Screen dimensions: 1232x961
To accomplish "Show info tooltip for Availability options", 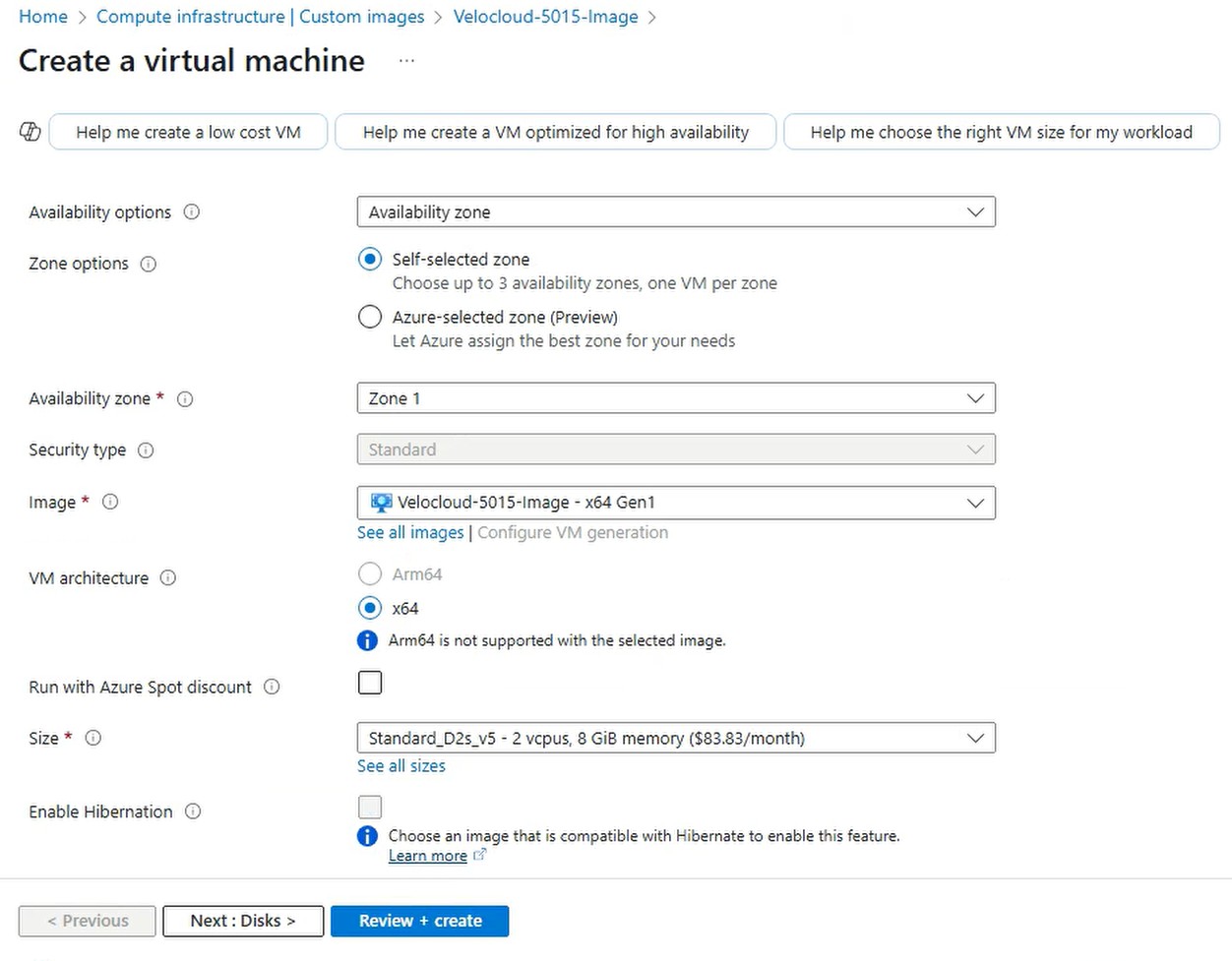I will (192, 212).
